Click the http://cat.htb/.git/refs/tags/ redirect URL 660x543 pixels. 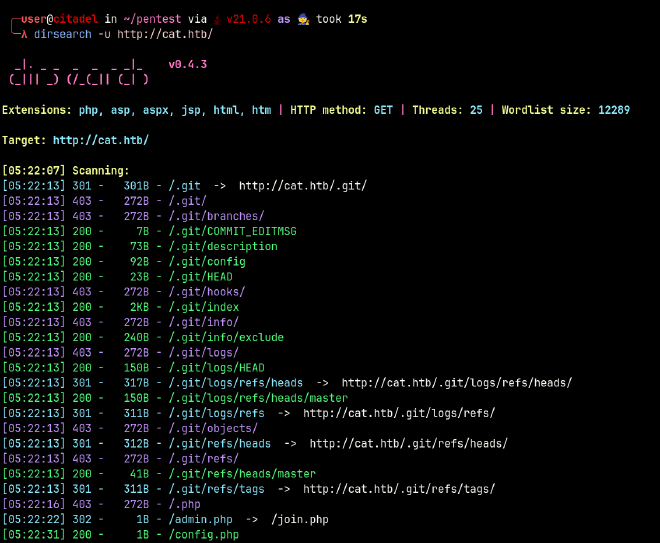click(x=399, y=489)
